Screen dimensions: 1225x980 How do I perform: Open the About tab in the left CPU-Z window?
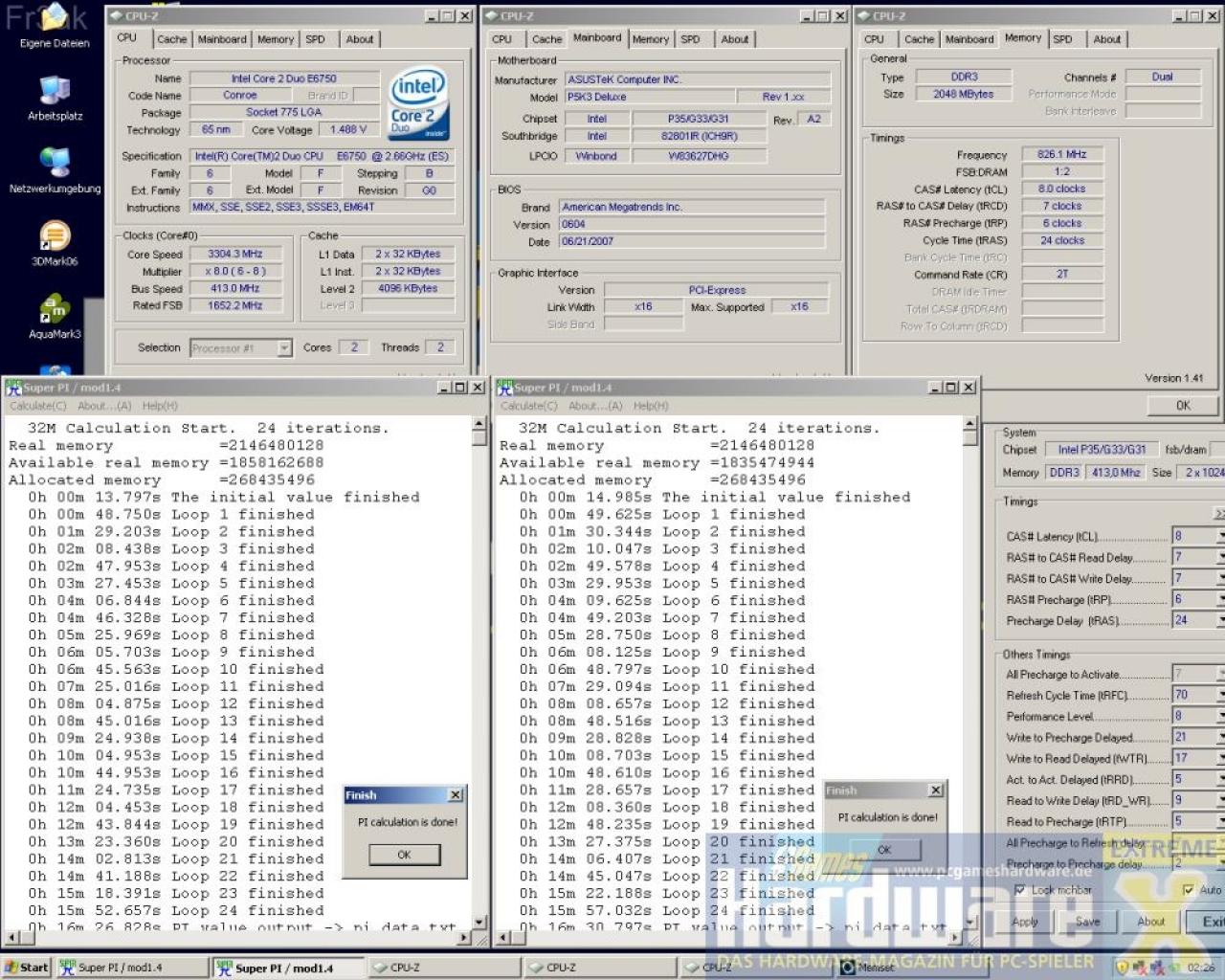[360, 39]
